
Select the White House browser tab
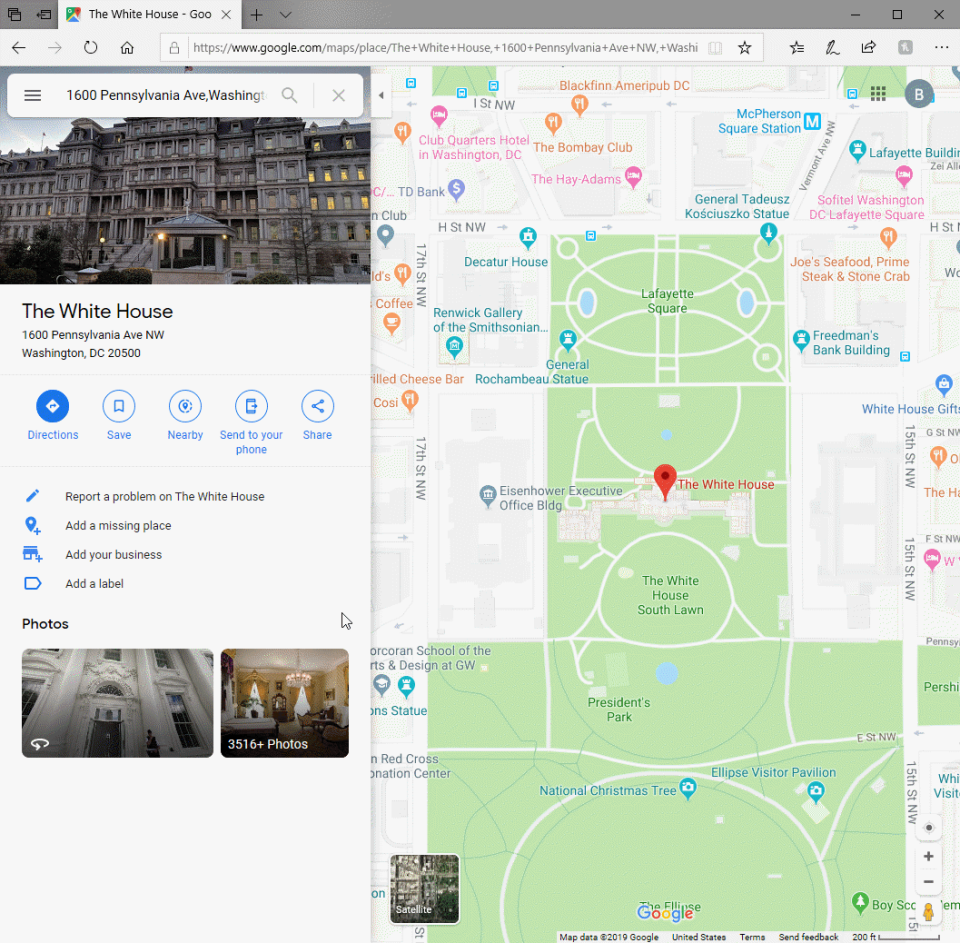[x=148, y=15]
